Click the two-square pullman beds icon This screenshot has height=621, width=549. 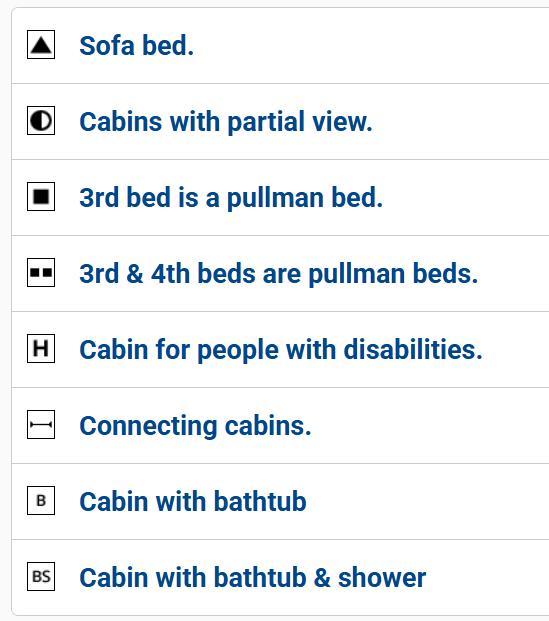[x=41, y=272]
